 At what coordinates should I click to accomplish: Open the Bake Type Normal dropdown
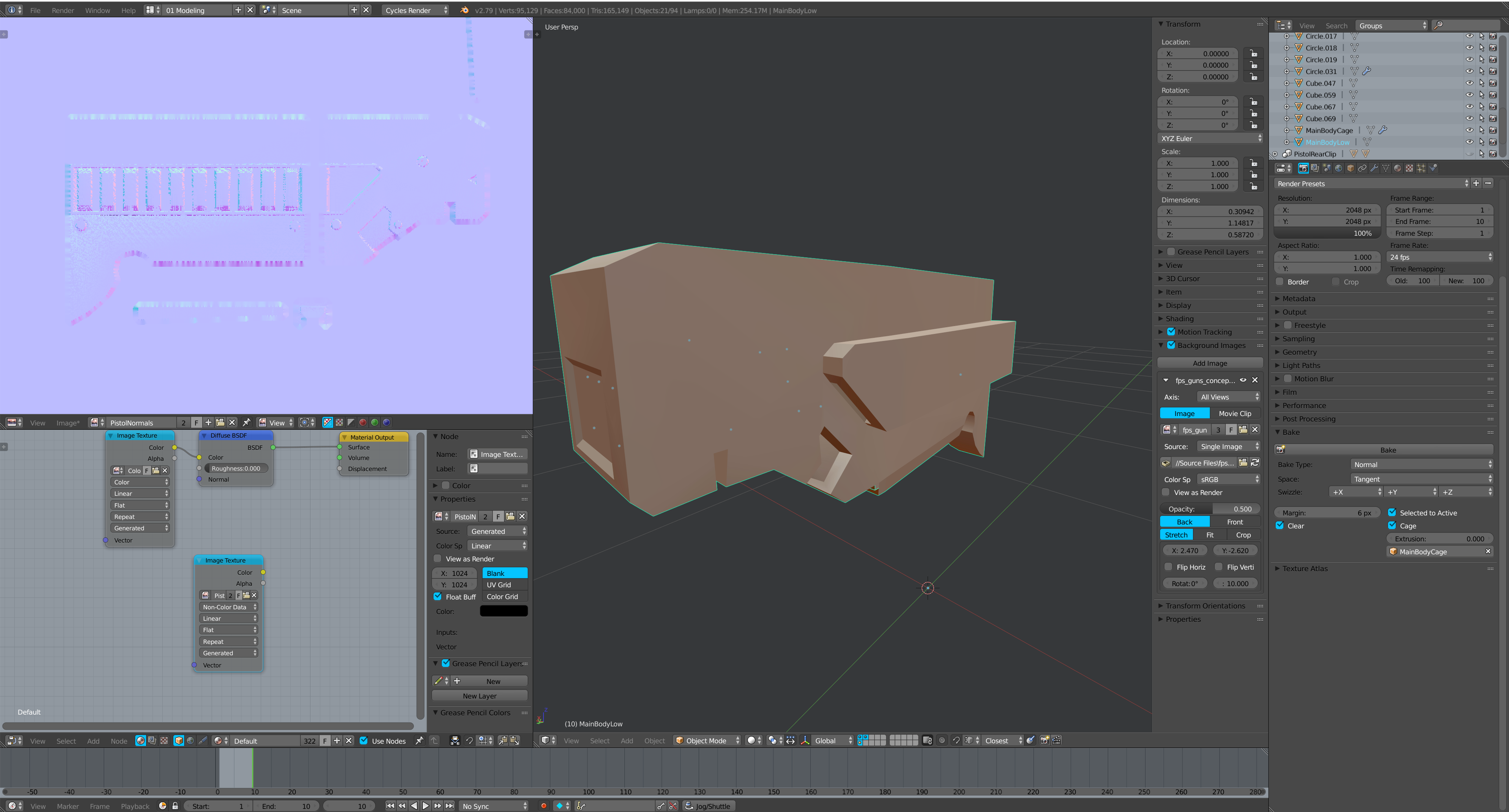point(1422,464)
